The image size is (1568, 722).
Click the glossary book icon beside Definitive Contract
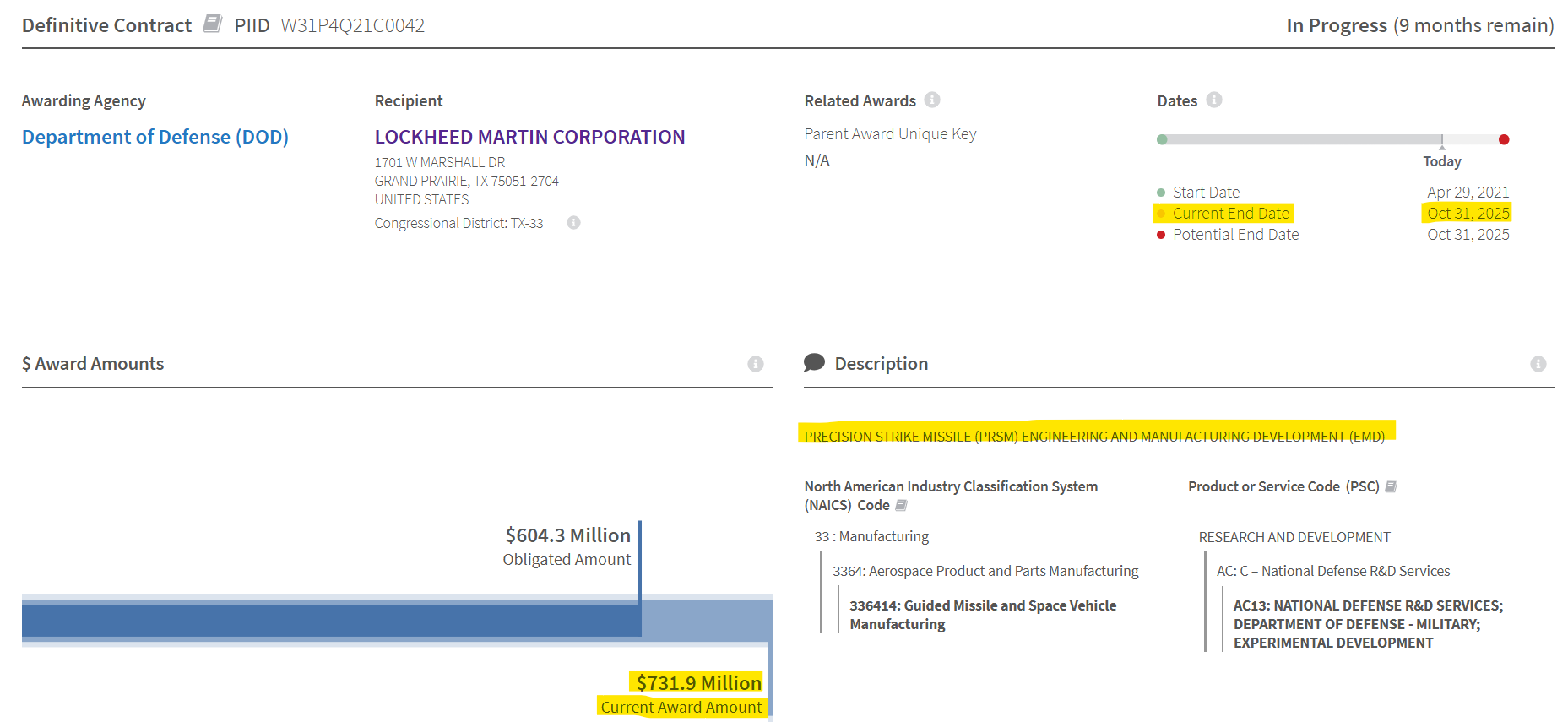213,24
